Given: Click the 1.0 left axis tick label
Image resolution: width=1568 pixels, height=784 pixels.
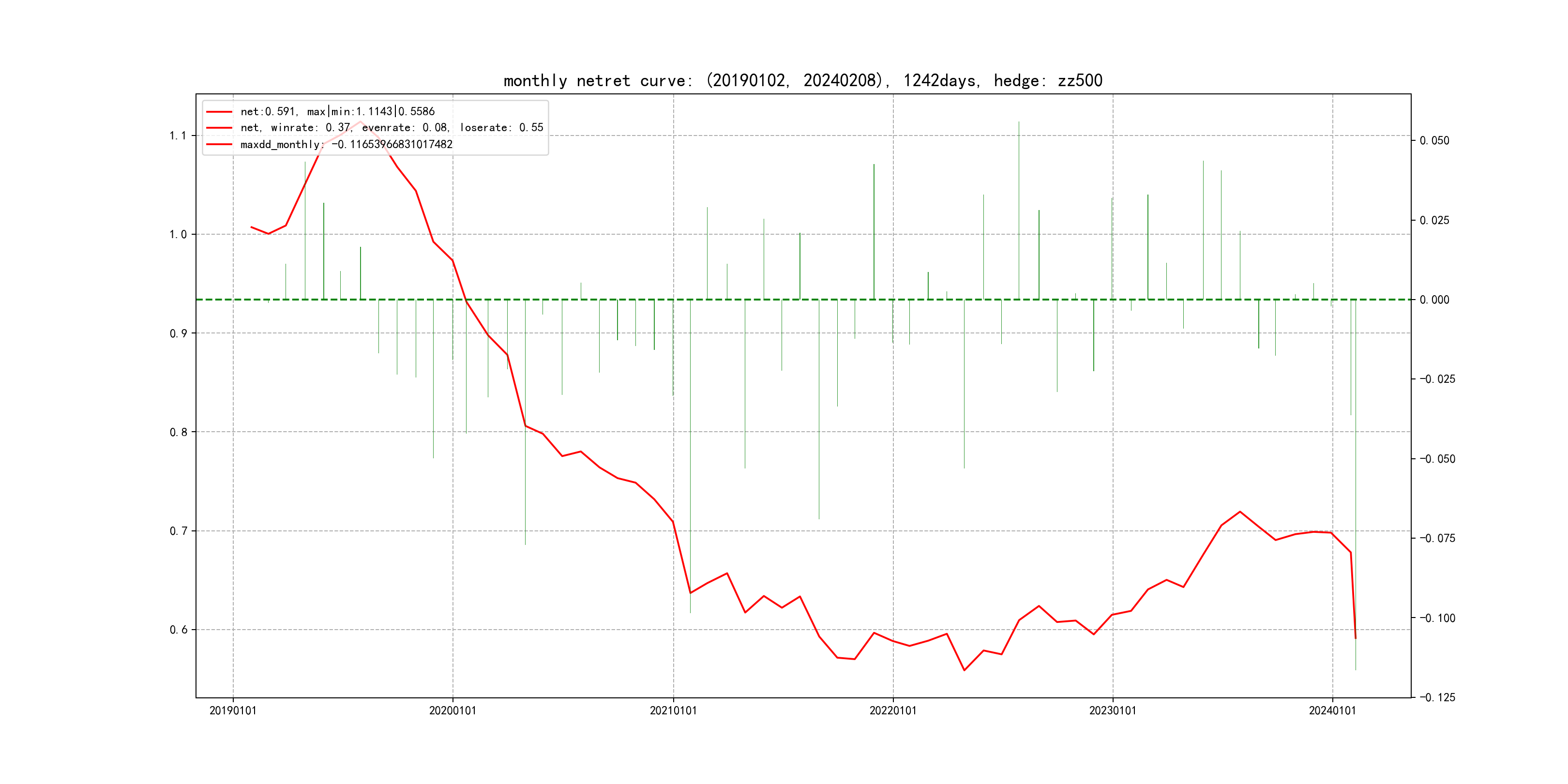Looking at the screenshot, I should (178, 234).
